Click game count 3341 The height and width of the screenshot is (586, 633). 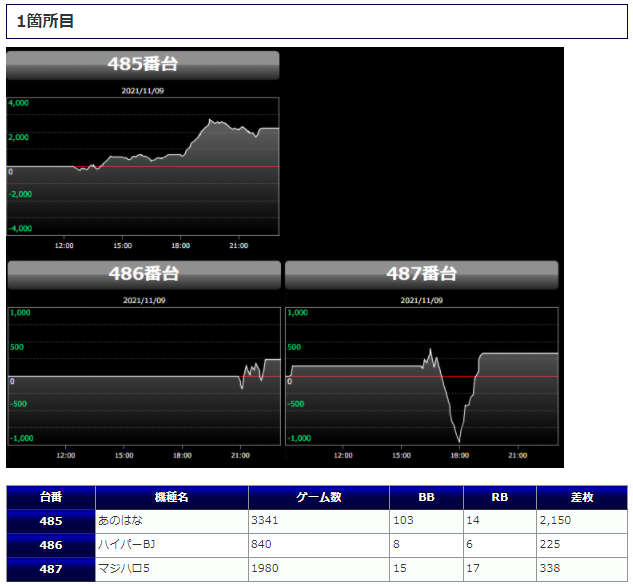pyautogui.click(x=265, y=520)
